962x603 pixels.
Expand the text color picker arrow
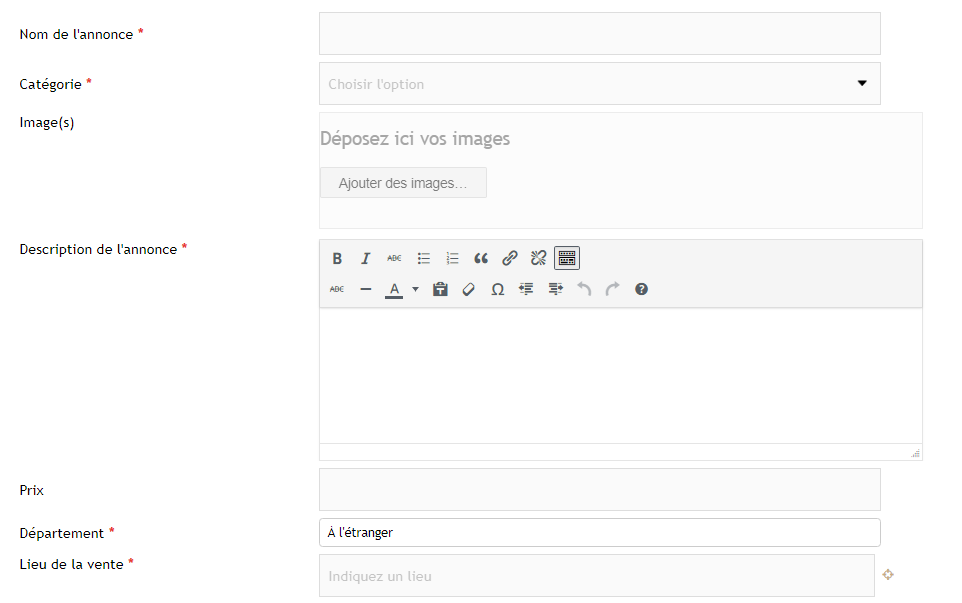[x=415, y=289]
